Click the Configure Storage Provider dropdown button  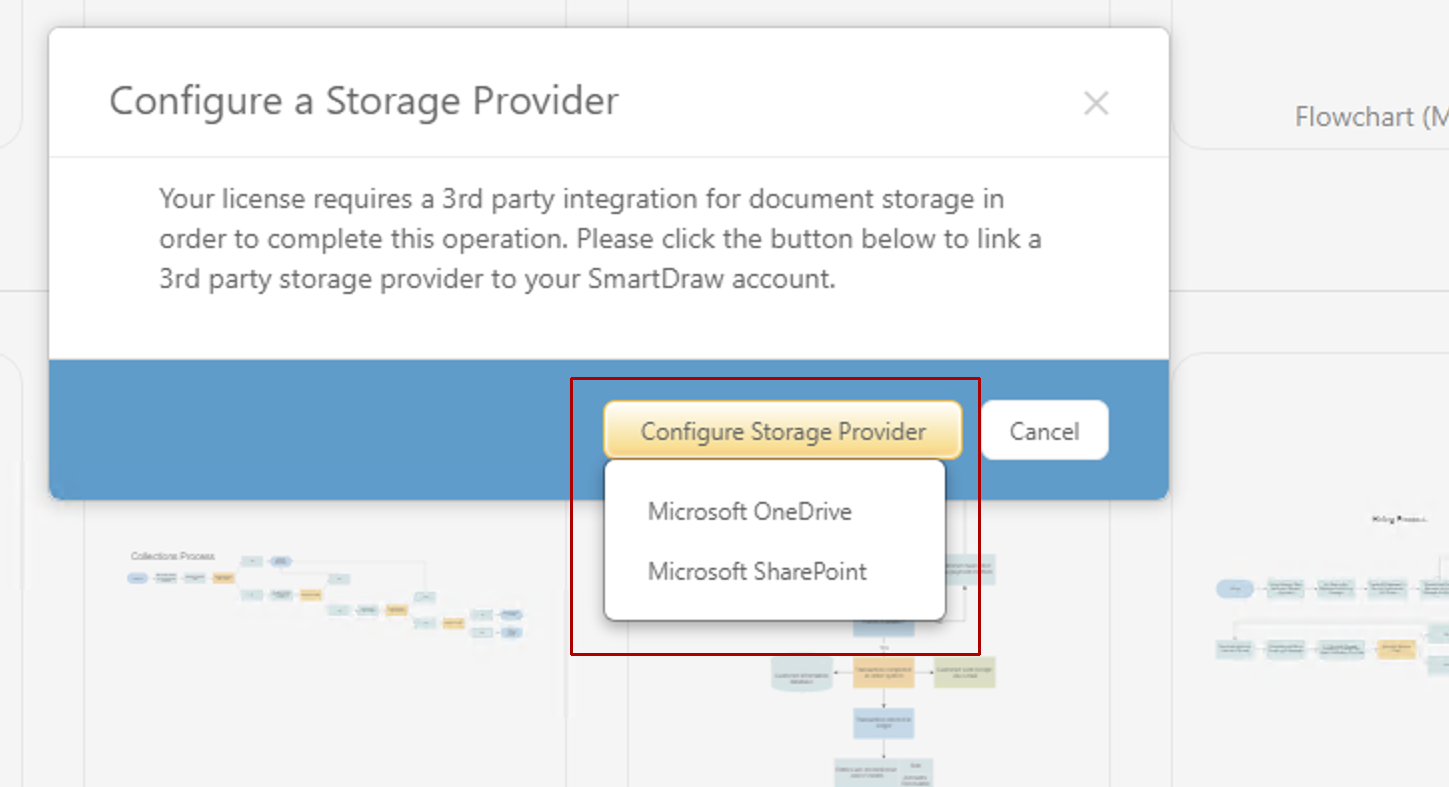[x=783, y=431]
